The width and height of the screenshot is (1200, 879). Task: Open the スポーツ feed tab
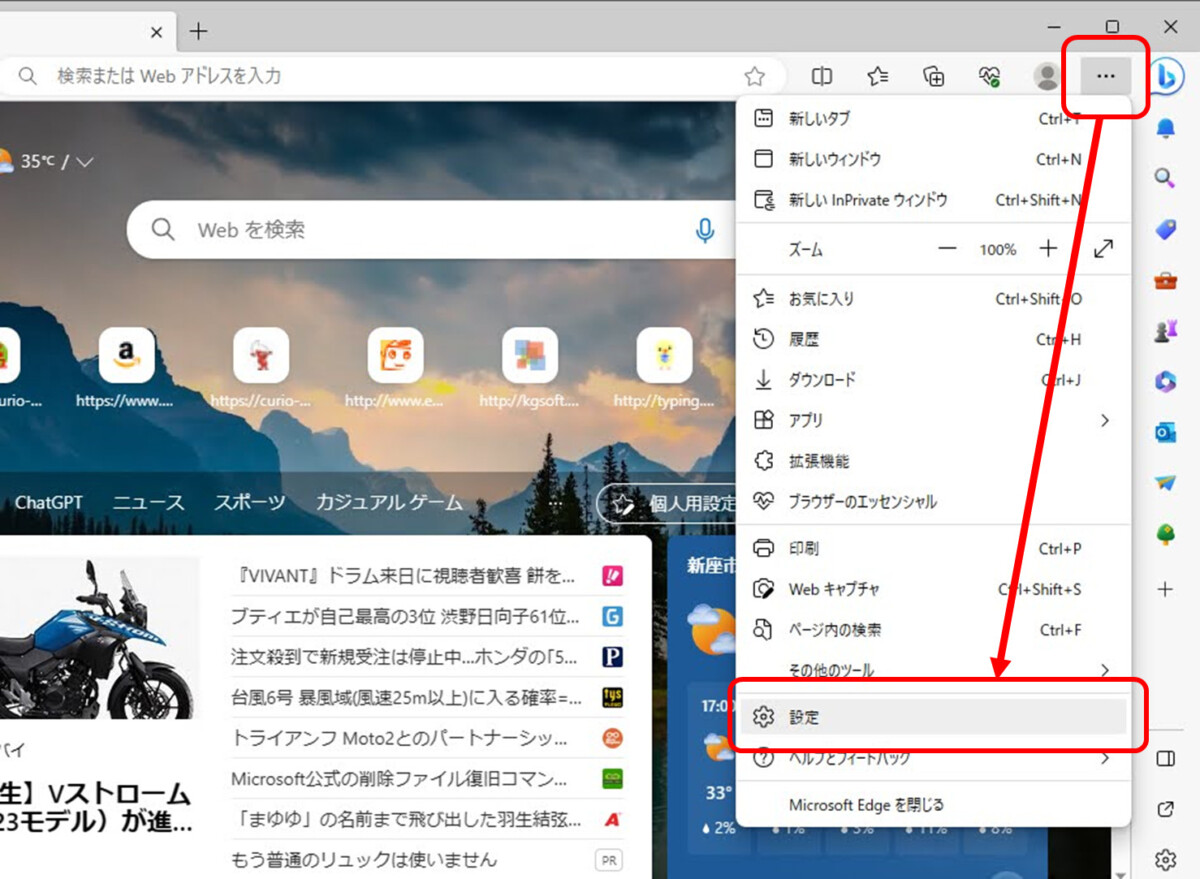pyautogui.click(x=250, y=502)
